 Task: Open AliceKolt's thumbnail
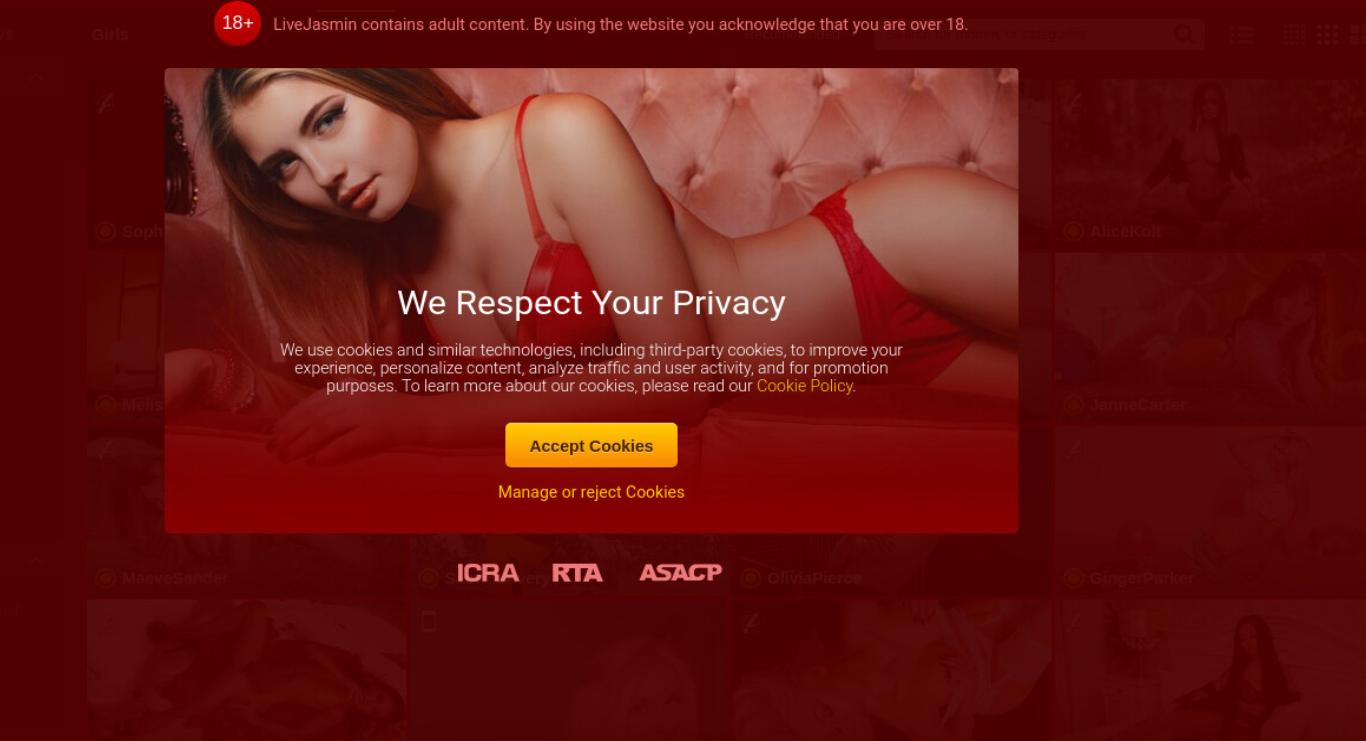(x=1210, y=165)
